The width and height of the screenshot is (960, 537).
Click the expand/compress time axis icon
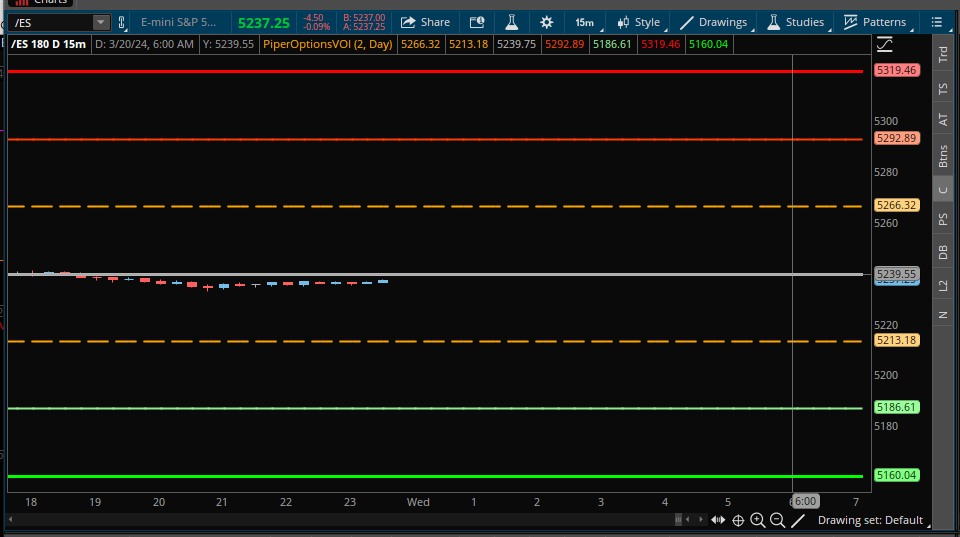point(718,520)
